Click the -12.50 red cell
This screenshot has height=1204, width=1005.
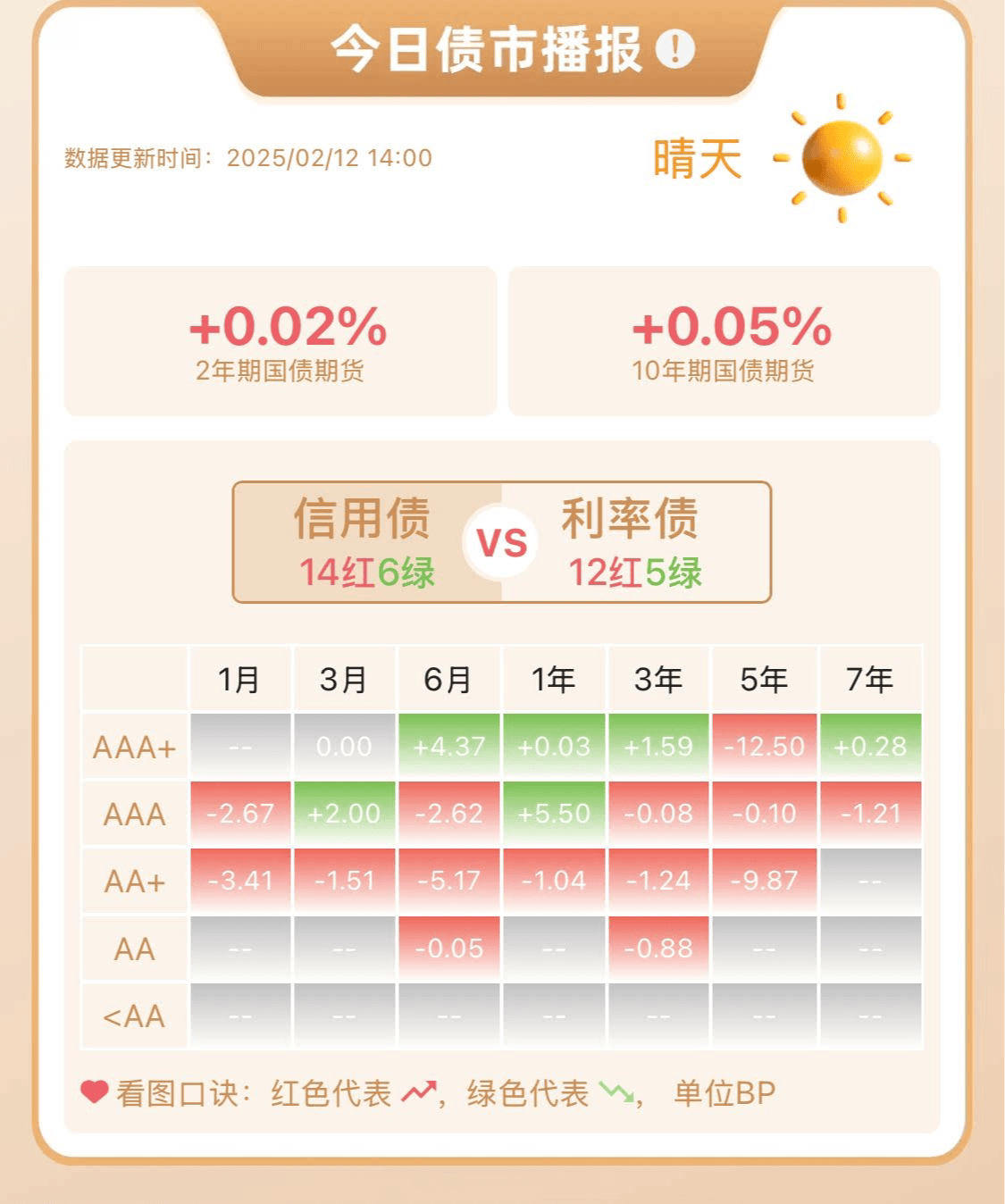click(x=764, y=746)
